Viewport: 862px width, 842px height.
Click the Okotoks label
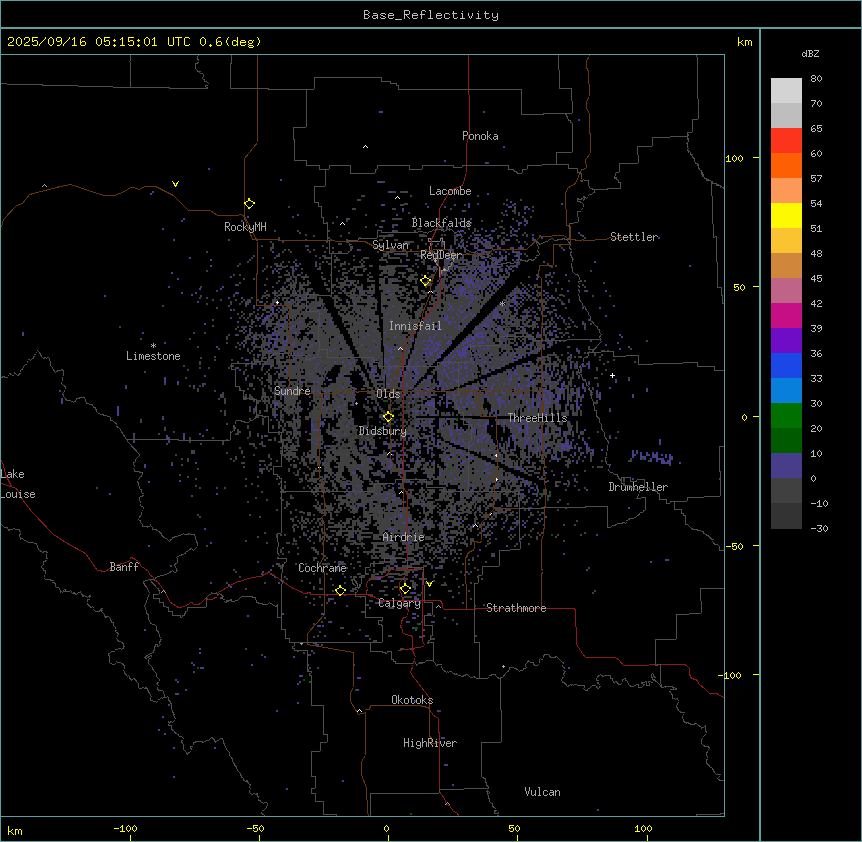pyautogui.click(x=412, y=700)
